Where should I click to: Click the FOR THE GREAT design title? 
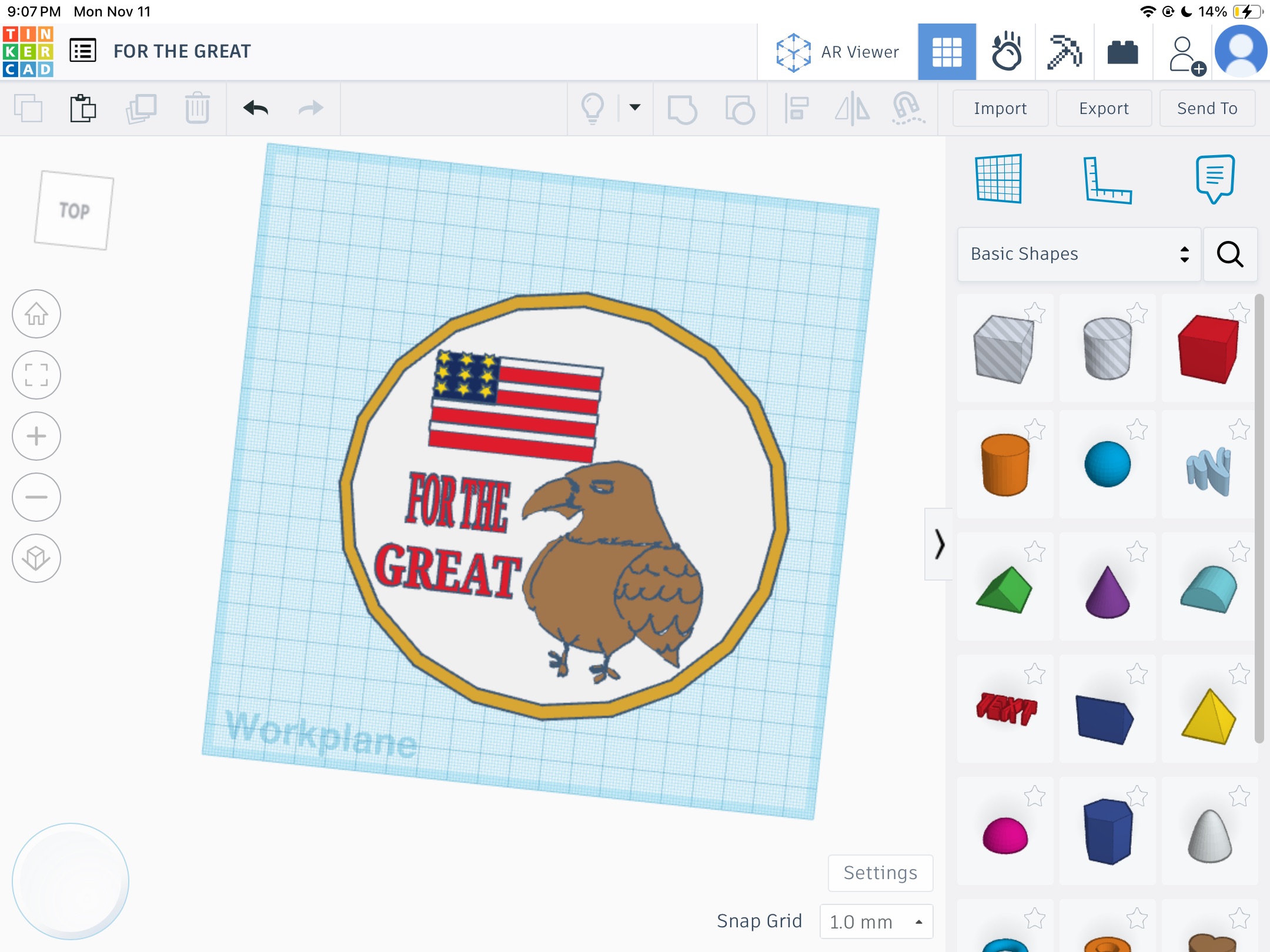click(x=182, y=52)
